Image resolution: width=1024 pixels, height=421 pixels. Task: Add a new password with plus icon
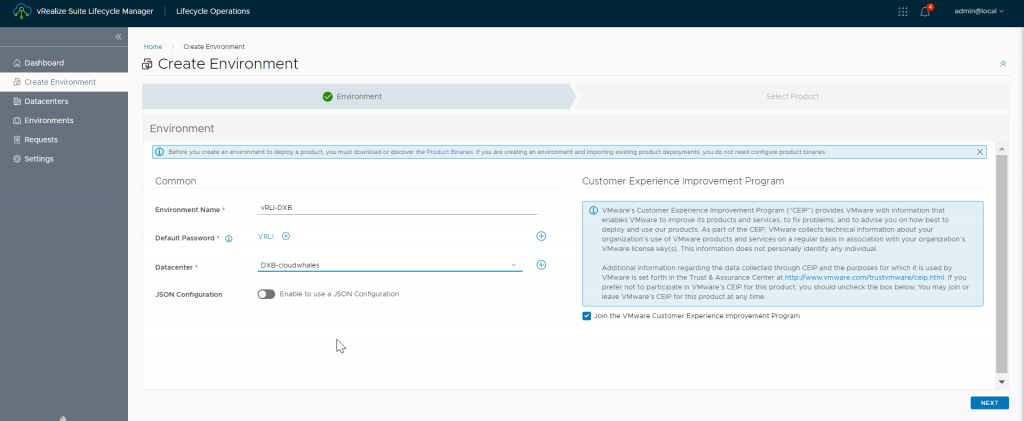click(541, 236)
